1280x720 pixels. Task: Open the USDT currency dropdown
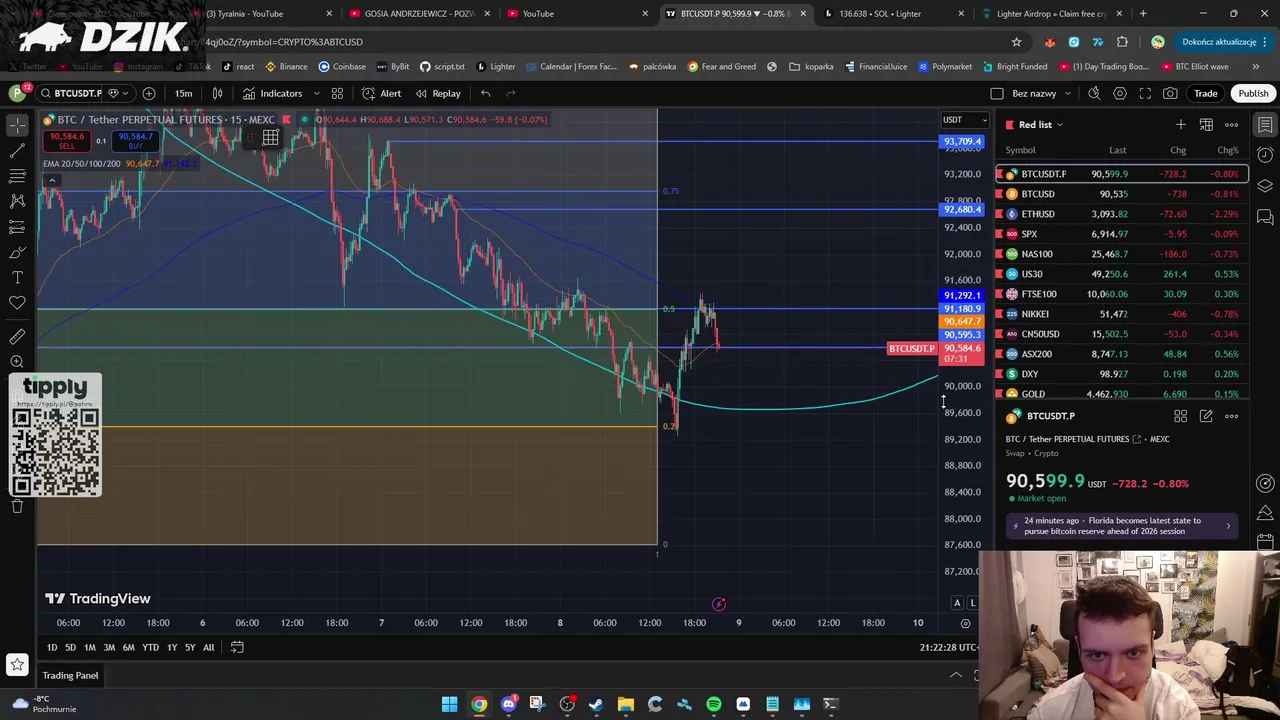click(x=964, y=120)
